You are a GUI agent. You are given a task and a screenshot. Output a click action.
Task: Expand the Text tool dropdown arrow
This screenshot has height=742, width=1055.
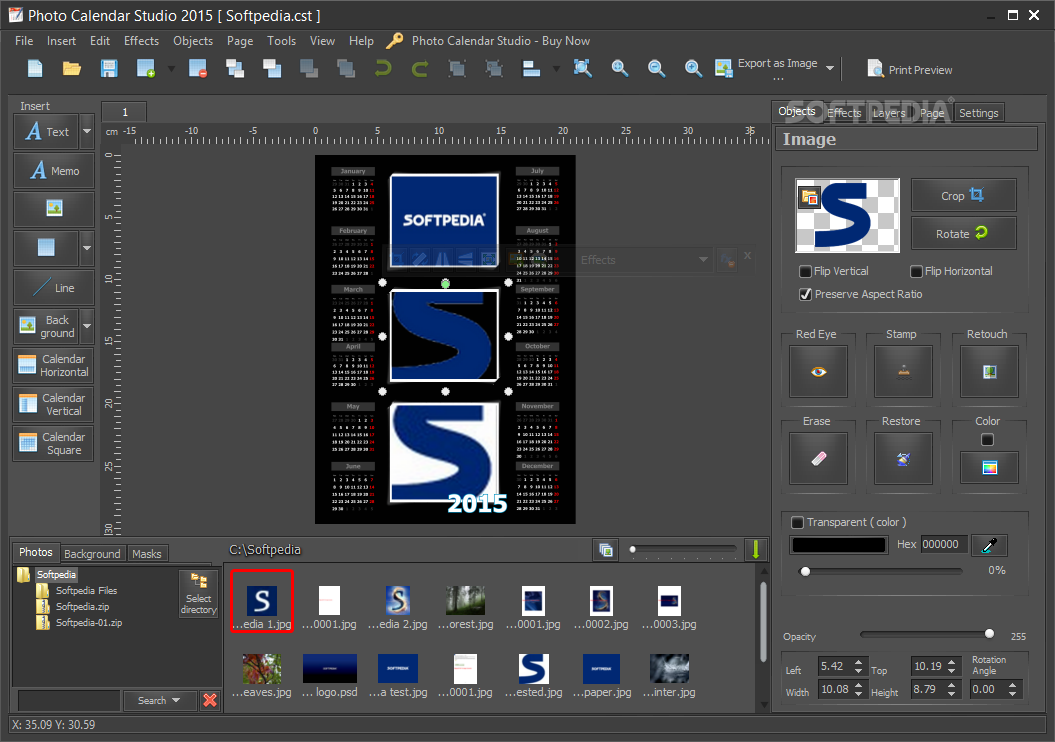pos(87,131)
